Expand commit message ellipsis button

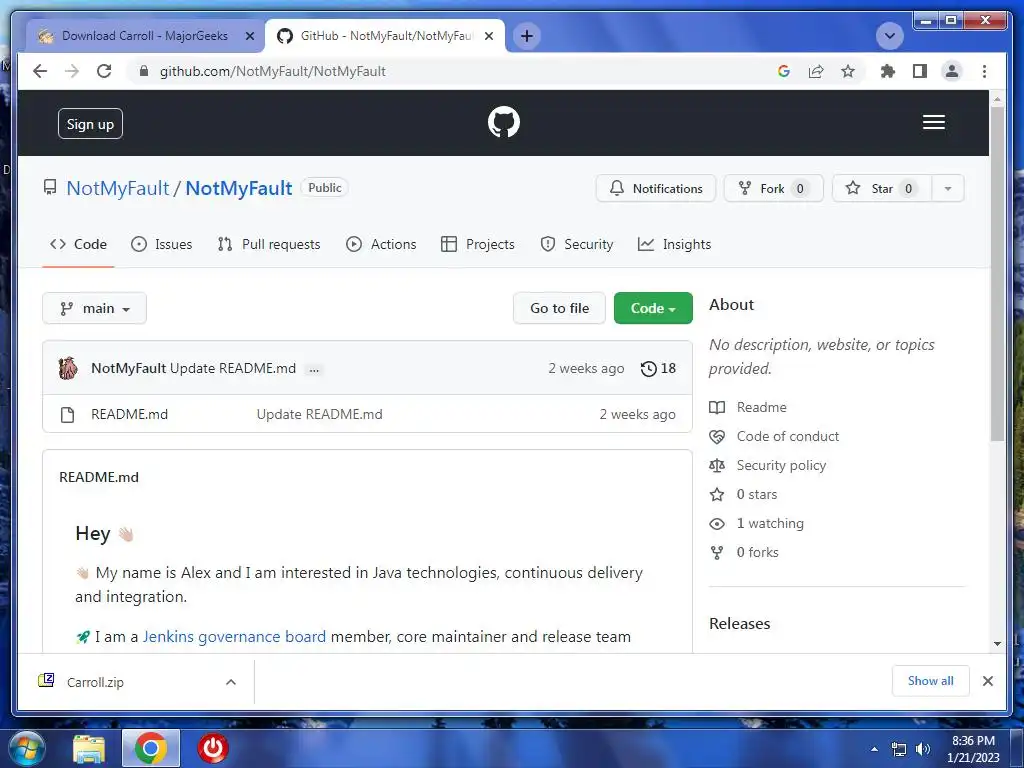pos(314,369)
